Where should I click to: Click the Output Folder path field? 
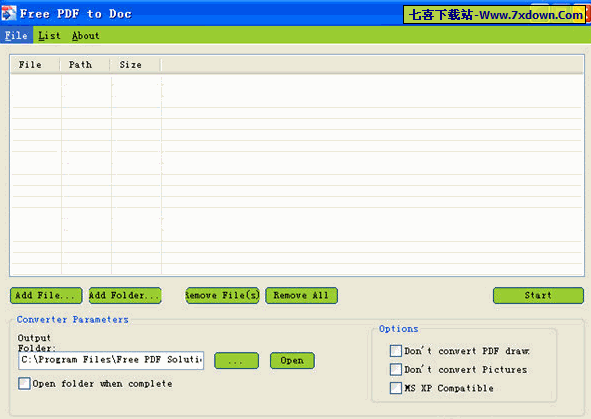click(x=111, y=360)
